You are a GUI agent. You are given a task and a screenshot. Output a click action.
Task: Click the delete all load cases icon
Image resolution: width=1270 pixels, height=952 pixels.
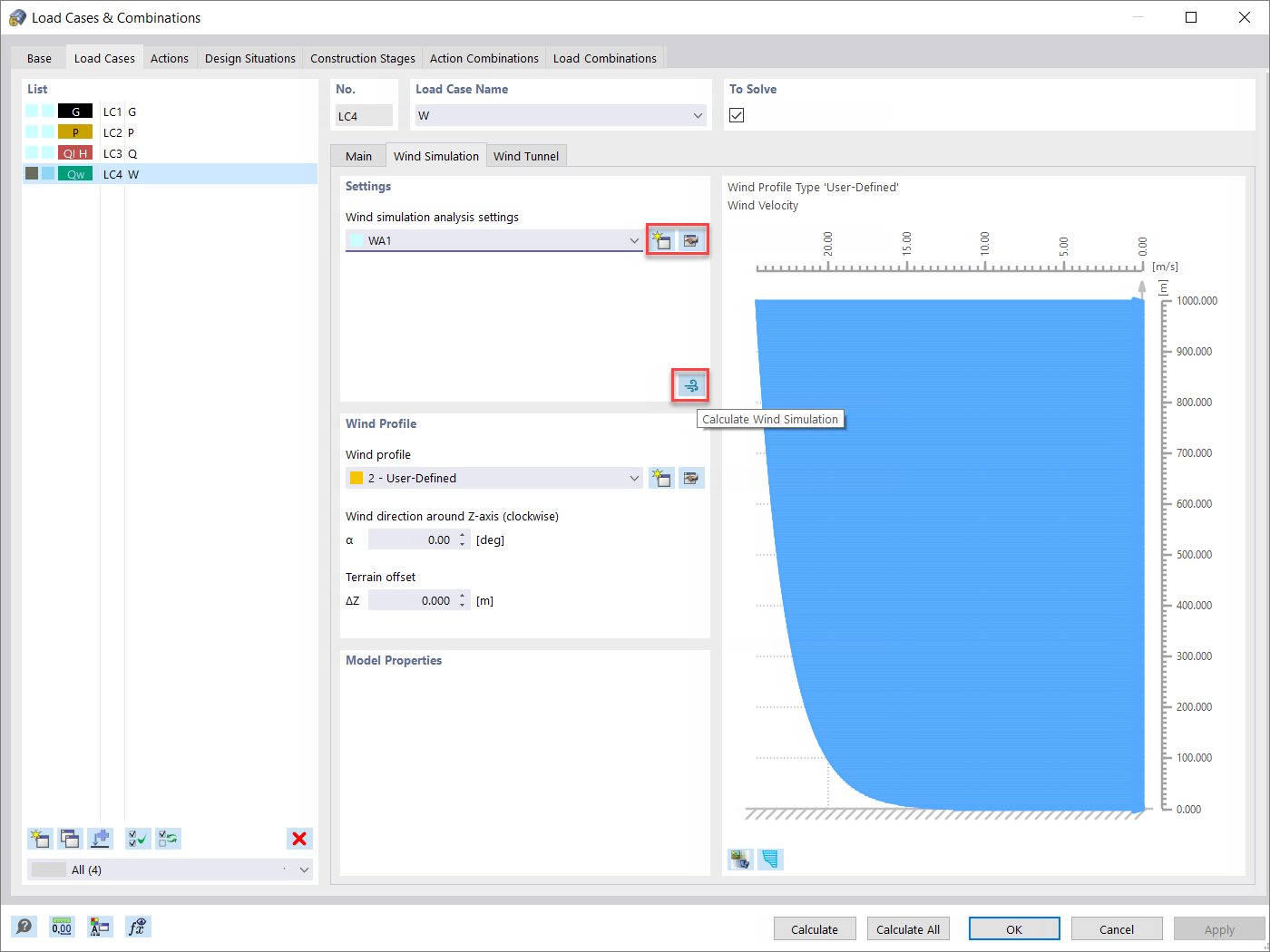coord(299,839)
